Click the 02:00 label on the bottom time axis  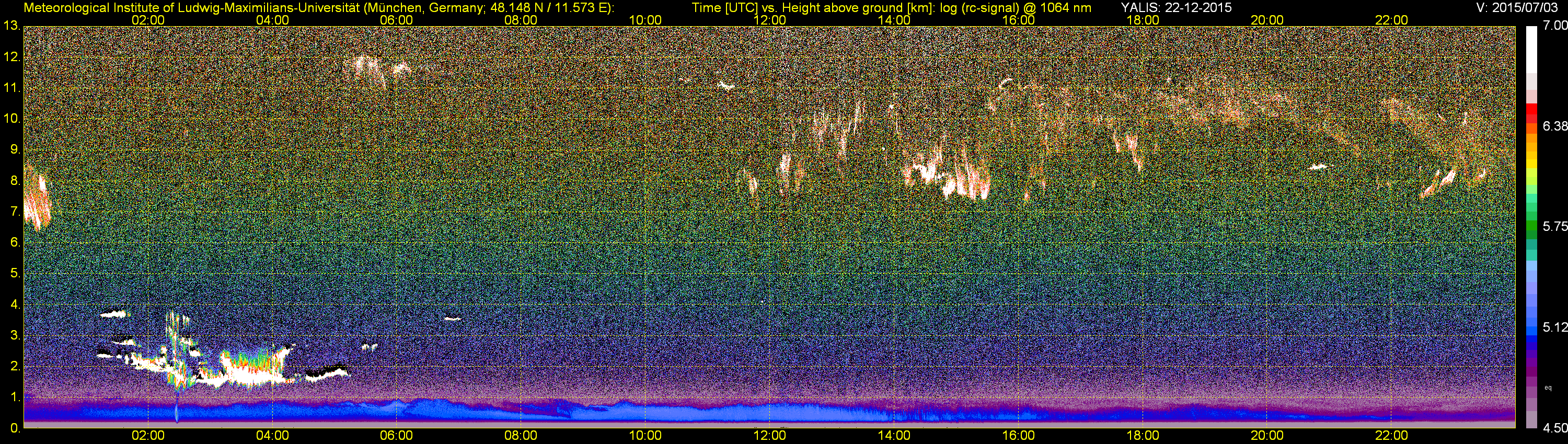pos(148,436)
